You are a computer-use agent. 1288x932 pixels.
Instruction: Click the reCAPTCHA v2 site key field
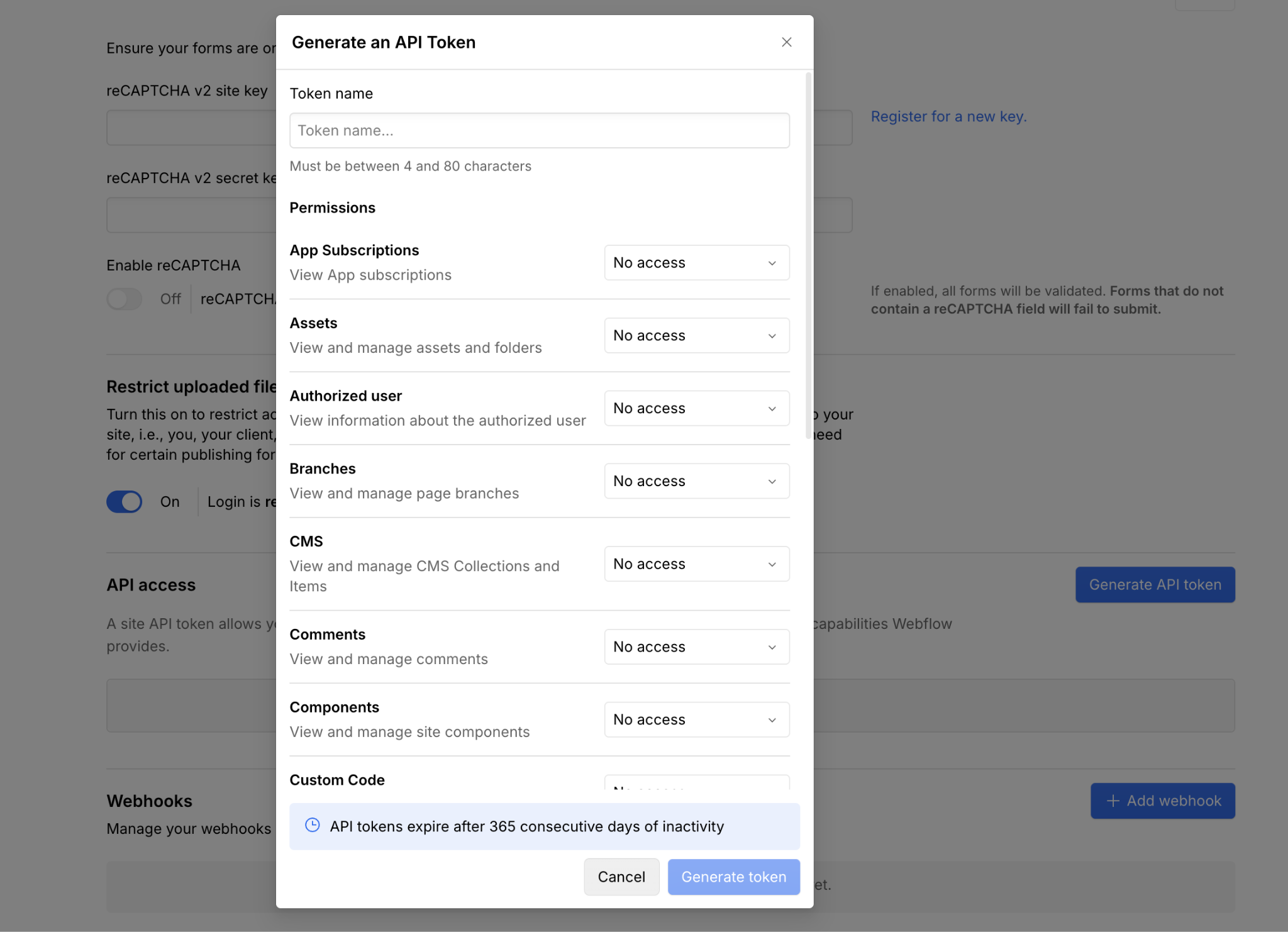pyautogui.click(x=191, y=128)
